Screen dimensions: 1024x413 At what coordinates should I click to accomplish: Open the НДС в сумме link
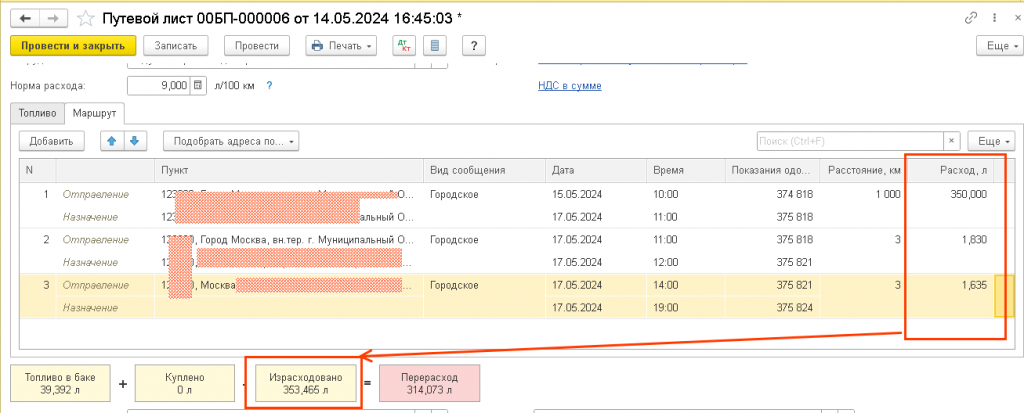(x=569, y=86)
